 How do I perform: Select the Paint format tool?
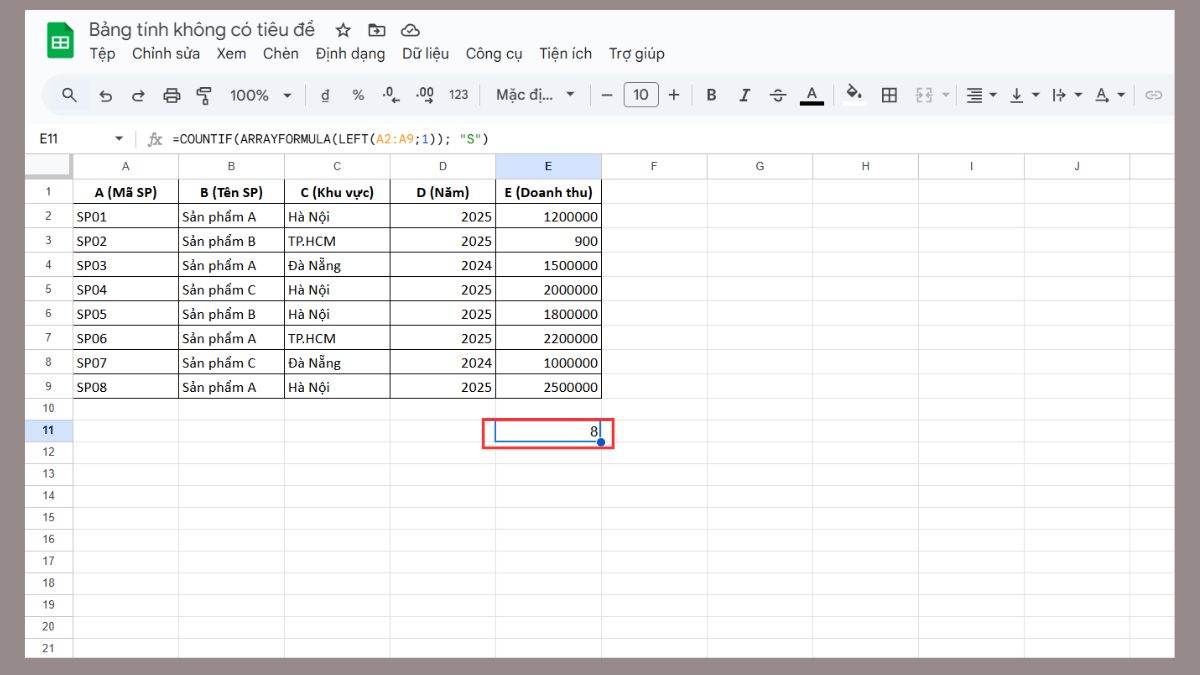pos(204,95)
